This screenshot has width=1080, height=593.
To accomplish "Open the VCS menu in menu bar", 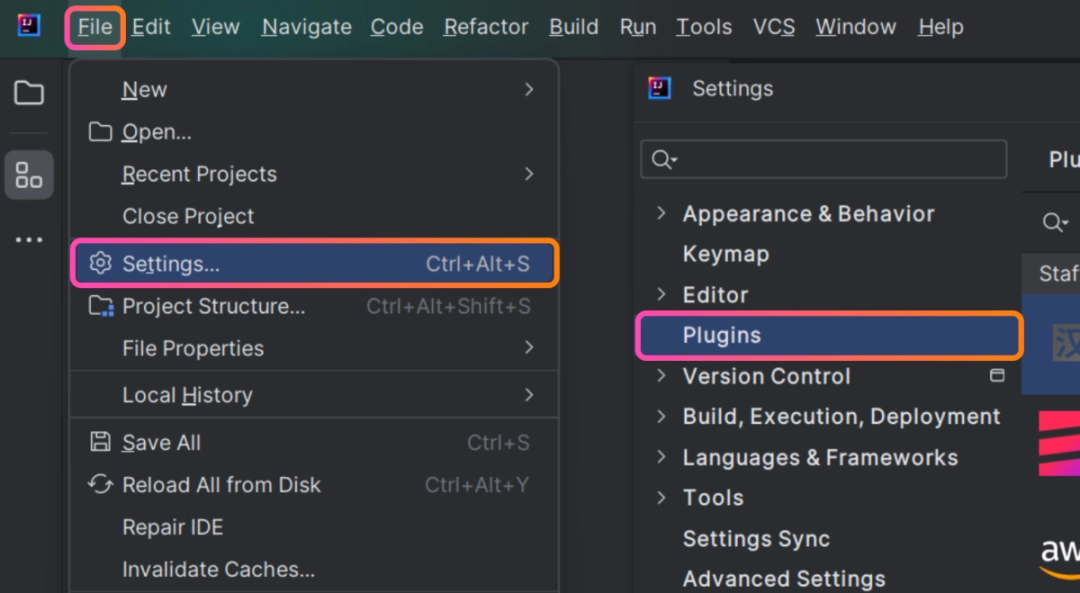I will click(773, 27).
